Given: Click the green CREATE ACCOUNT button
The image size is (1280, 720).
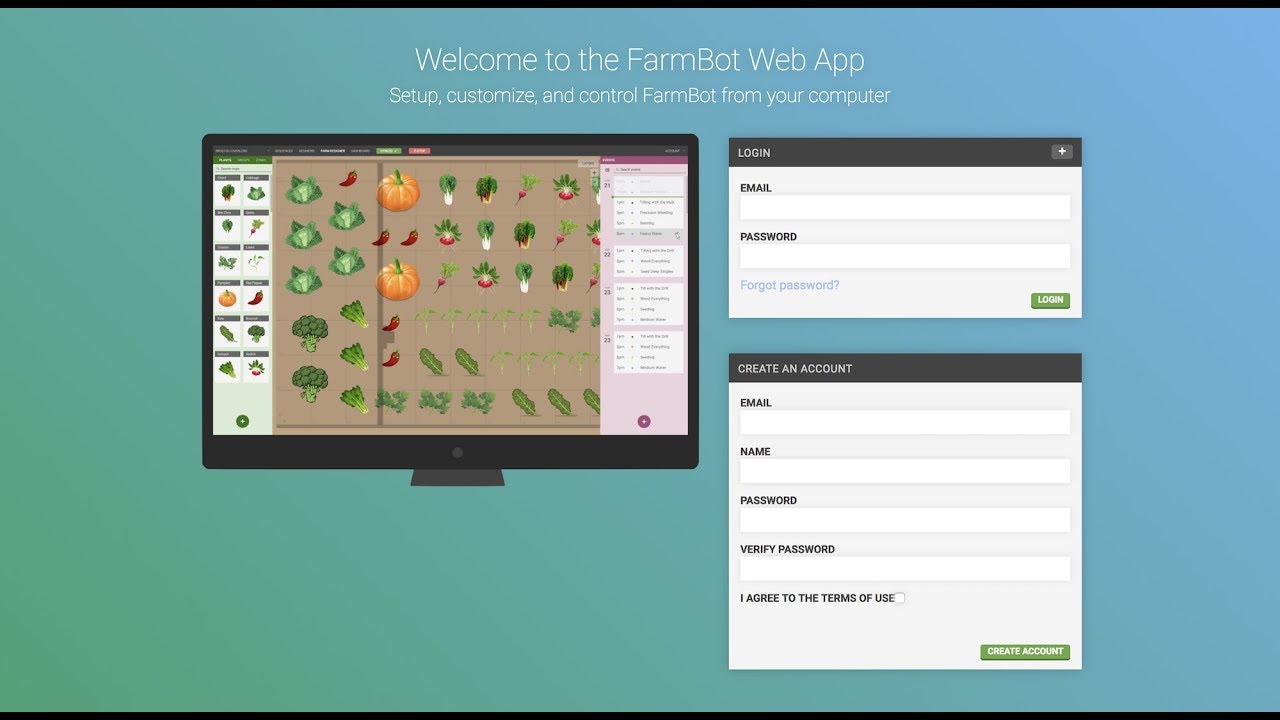Looking at the screenshot, I should [1025, 652].
